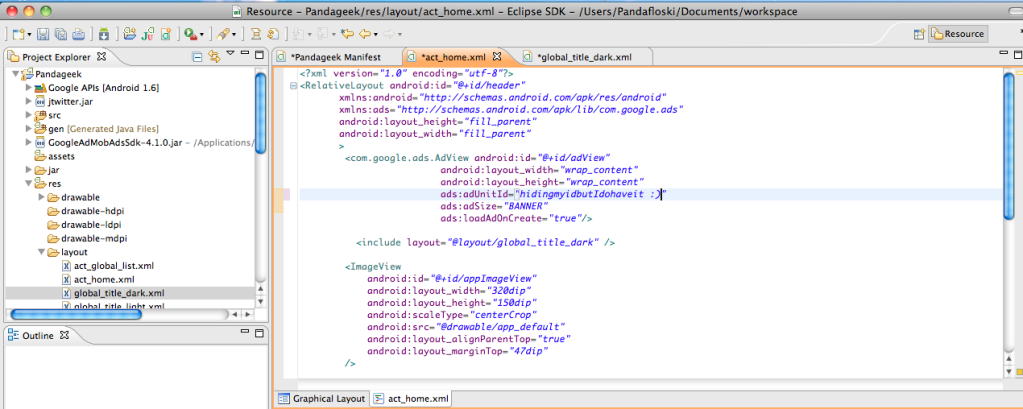Expand the src folder

pos(29,115)
